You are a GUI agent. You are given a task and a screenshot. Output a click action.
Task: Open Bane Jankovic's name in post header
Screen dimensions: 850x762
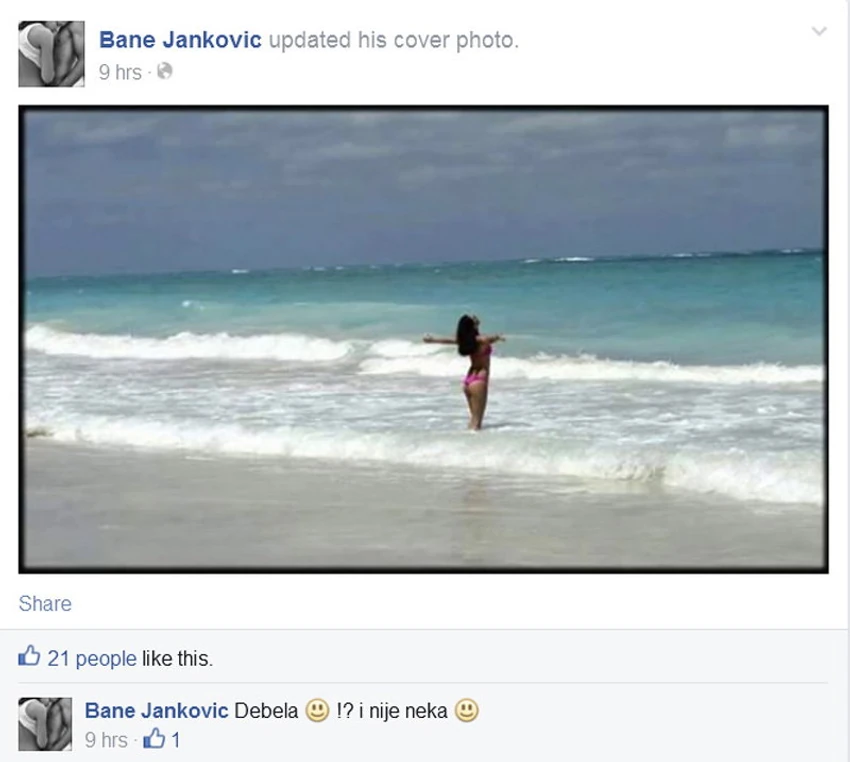tap(180, 40)
